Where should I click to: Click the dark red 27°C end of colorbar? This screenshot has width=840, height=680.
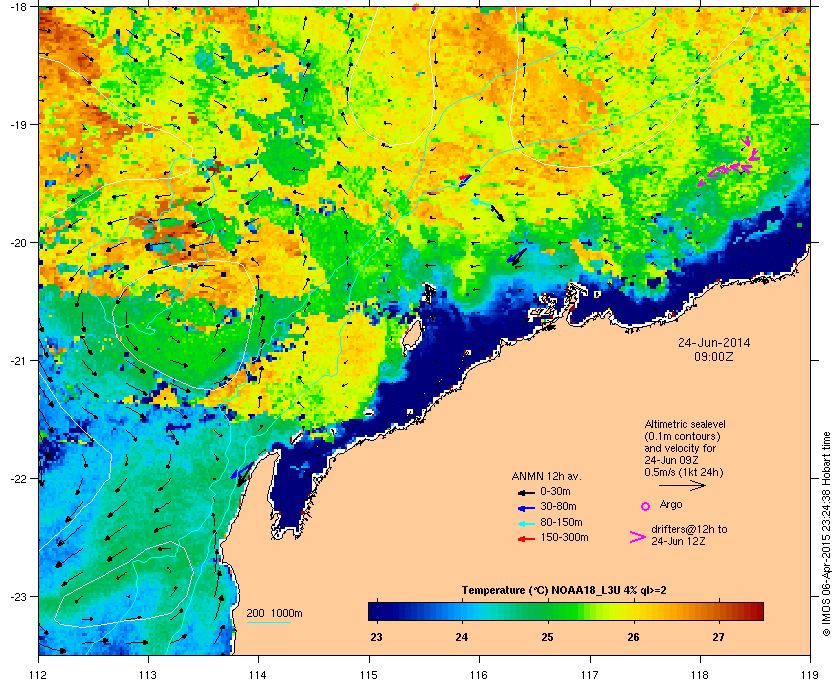pyautogui.click(x=755, y=611)
